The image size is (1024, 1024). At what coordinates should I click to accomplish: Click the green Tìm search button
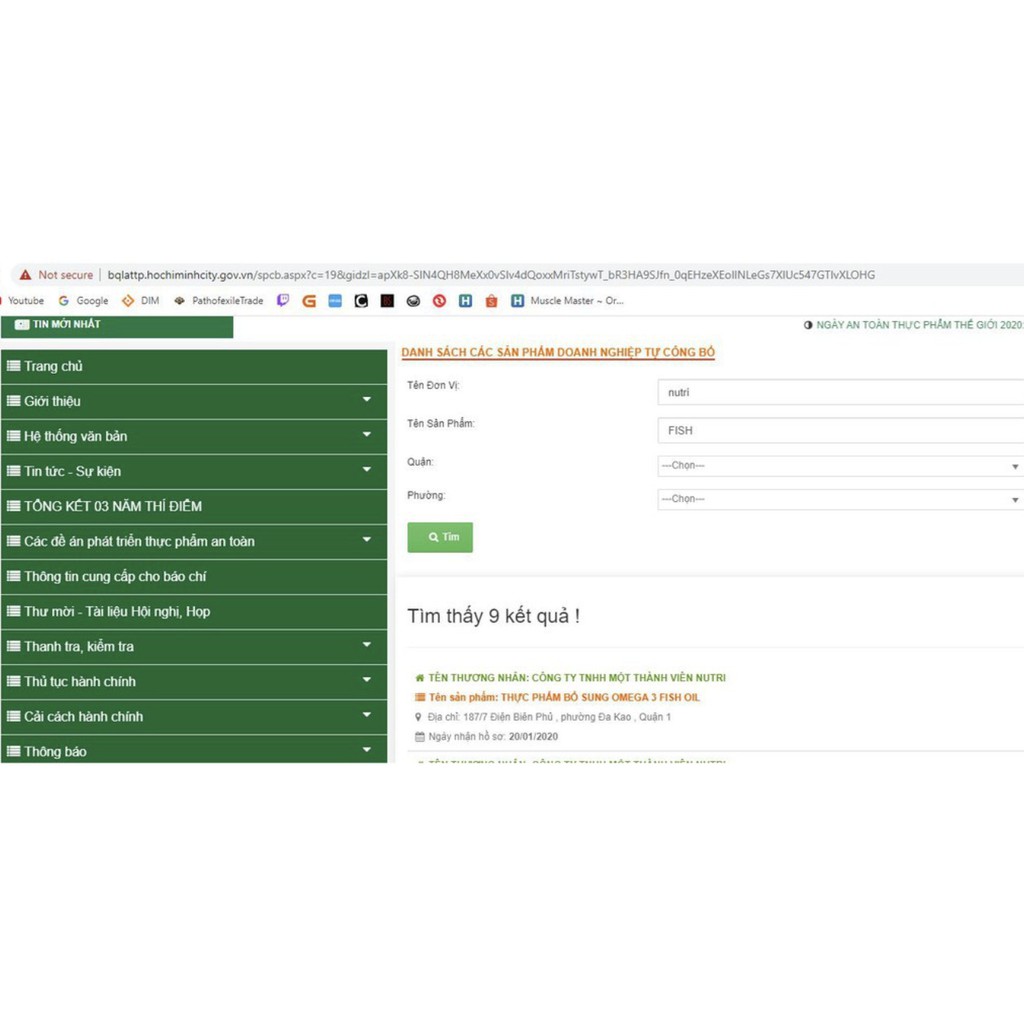pyautogui.click(x=440, y=537)
